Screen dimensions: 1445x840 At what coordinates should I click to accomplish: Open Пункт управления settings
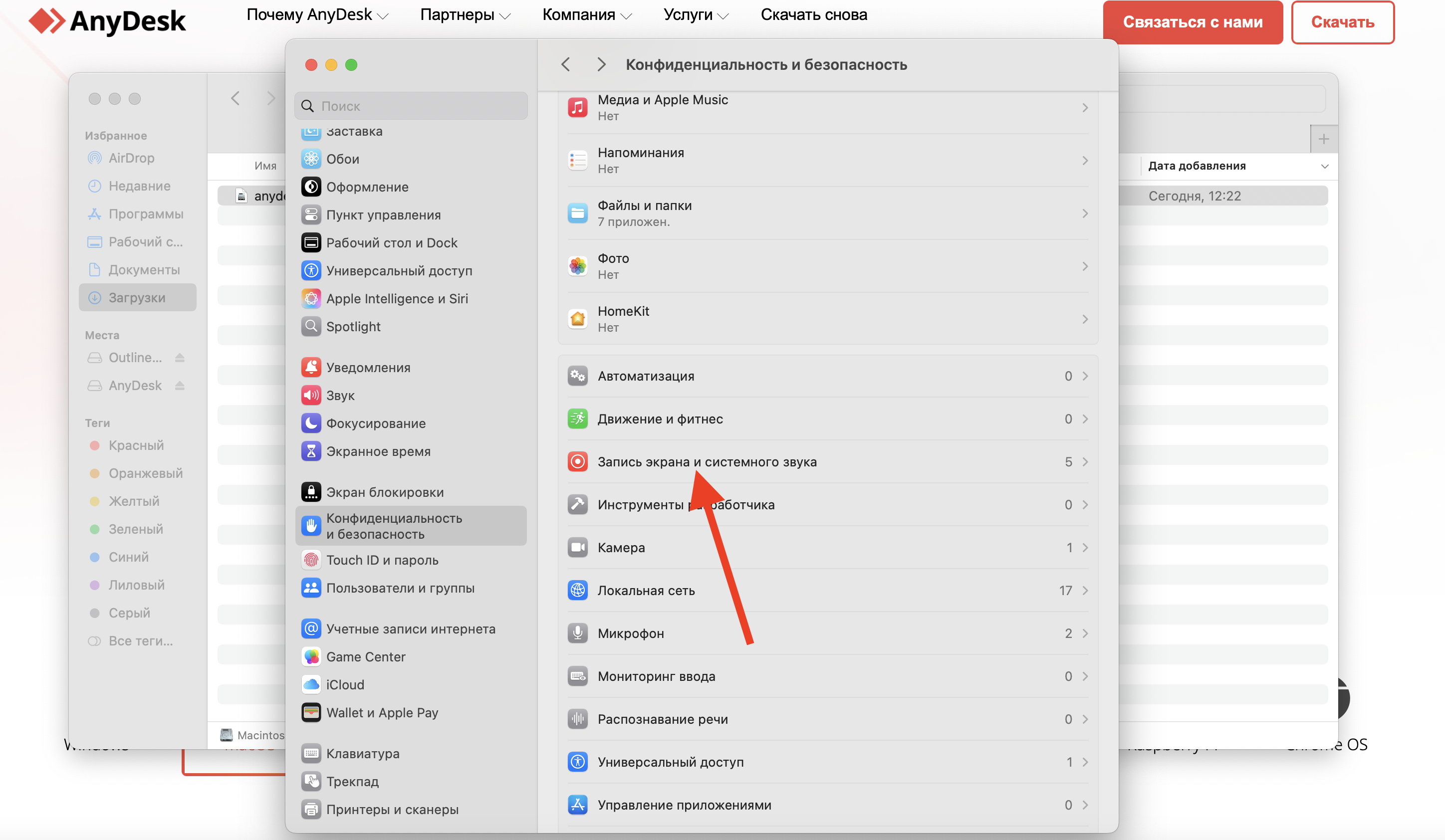(411, 215)
